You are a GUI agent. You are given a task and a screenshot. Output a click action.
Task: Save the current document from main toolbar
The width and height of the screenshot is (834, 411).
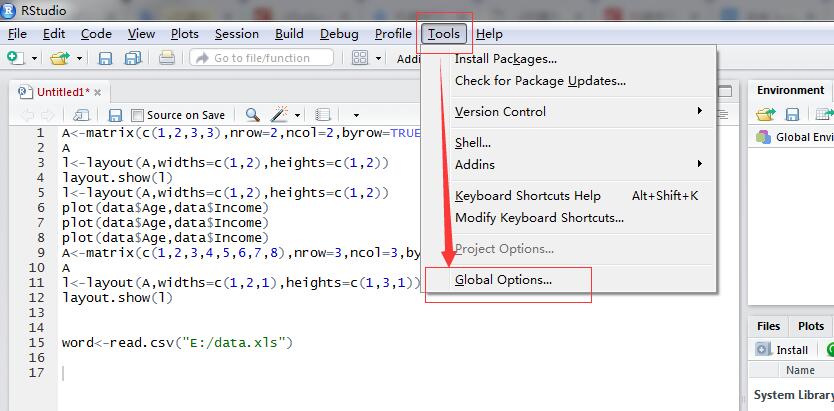click(x=105, y=57)
